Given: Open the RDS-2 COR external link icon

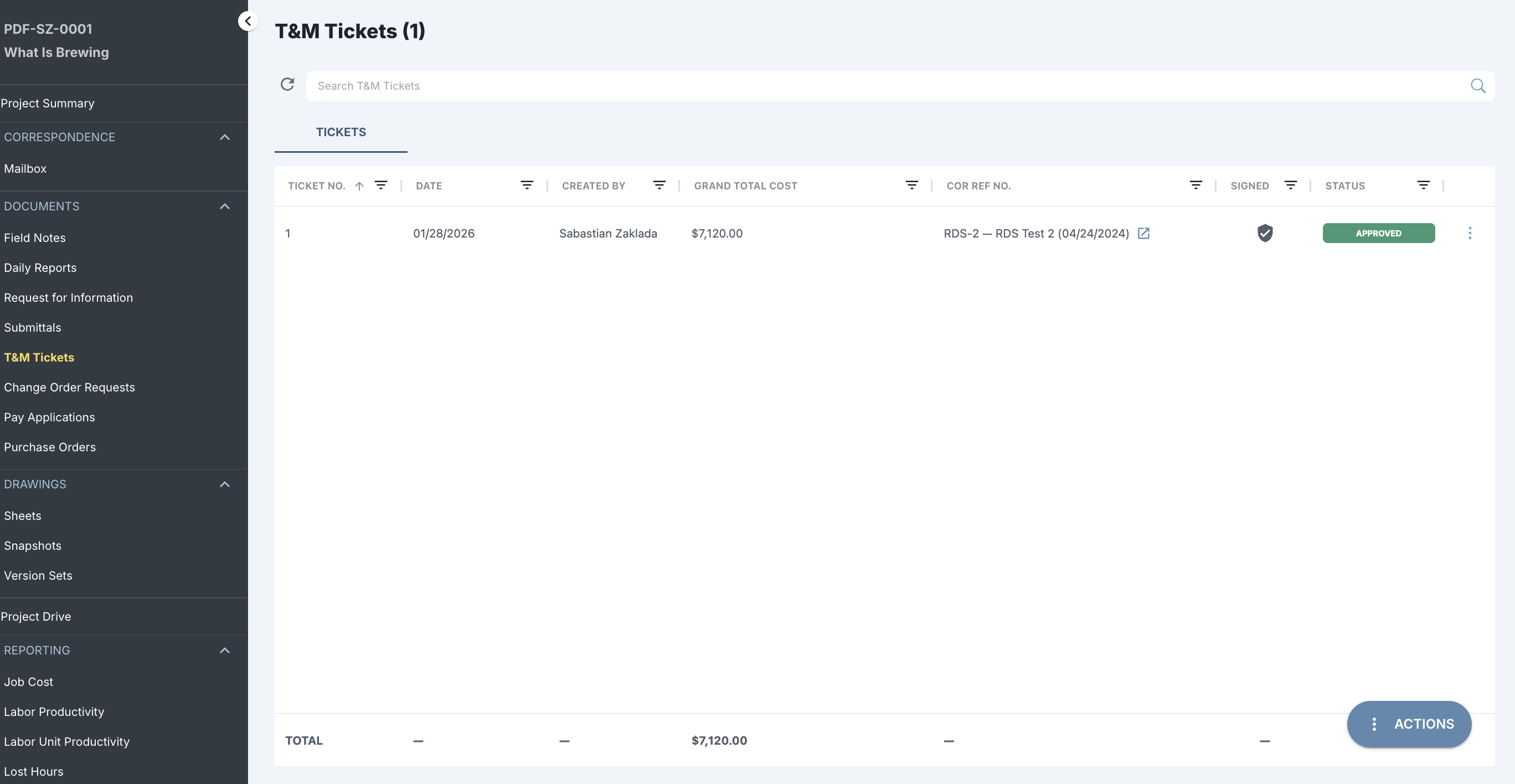Looking at the screenshot, I should point(1143,234).
